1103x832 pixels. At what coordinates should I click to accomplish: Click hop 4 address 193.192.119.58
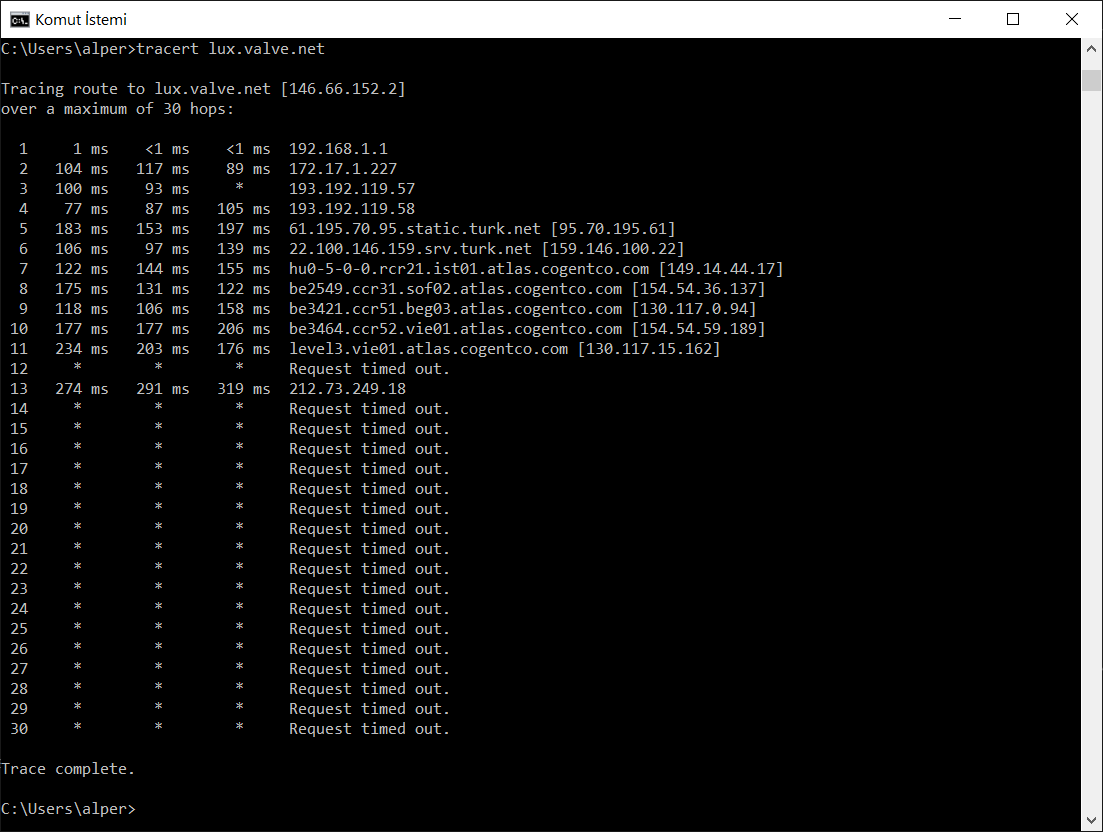352,209
